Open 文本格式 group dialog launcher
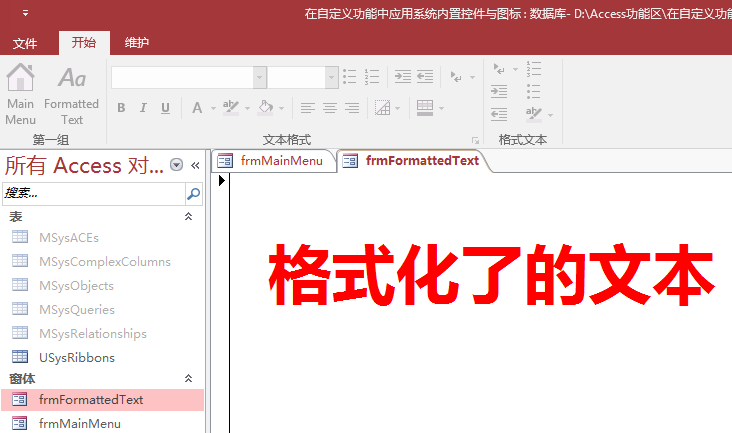732x433 pixels. (475, 140)
